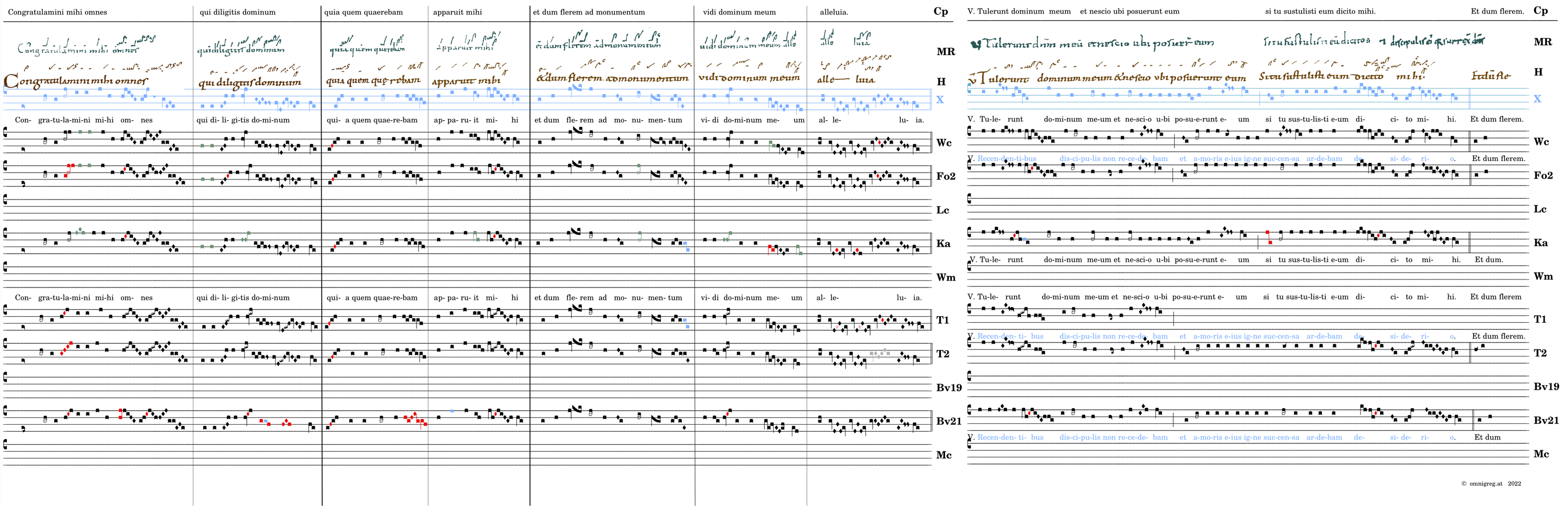Click the MR label beside the green alleluia neumes
This screenshot has width=1568, height=506.
tap(945, 52)
